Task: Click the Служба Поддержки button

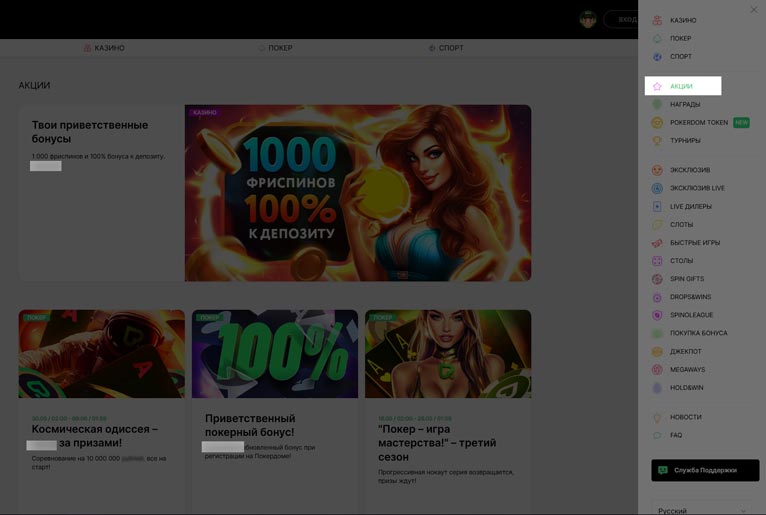Action: [x=705, y=470]
